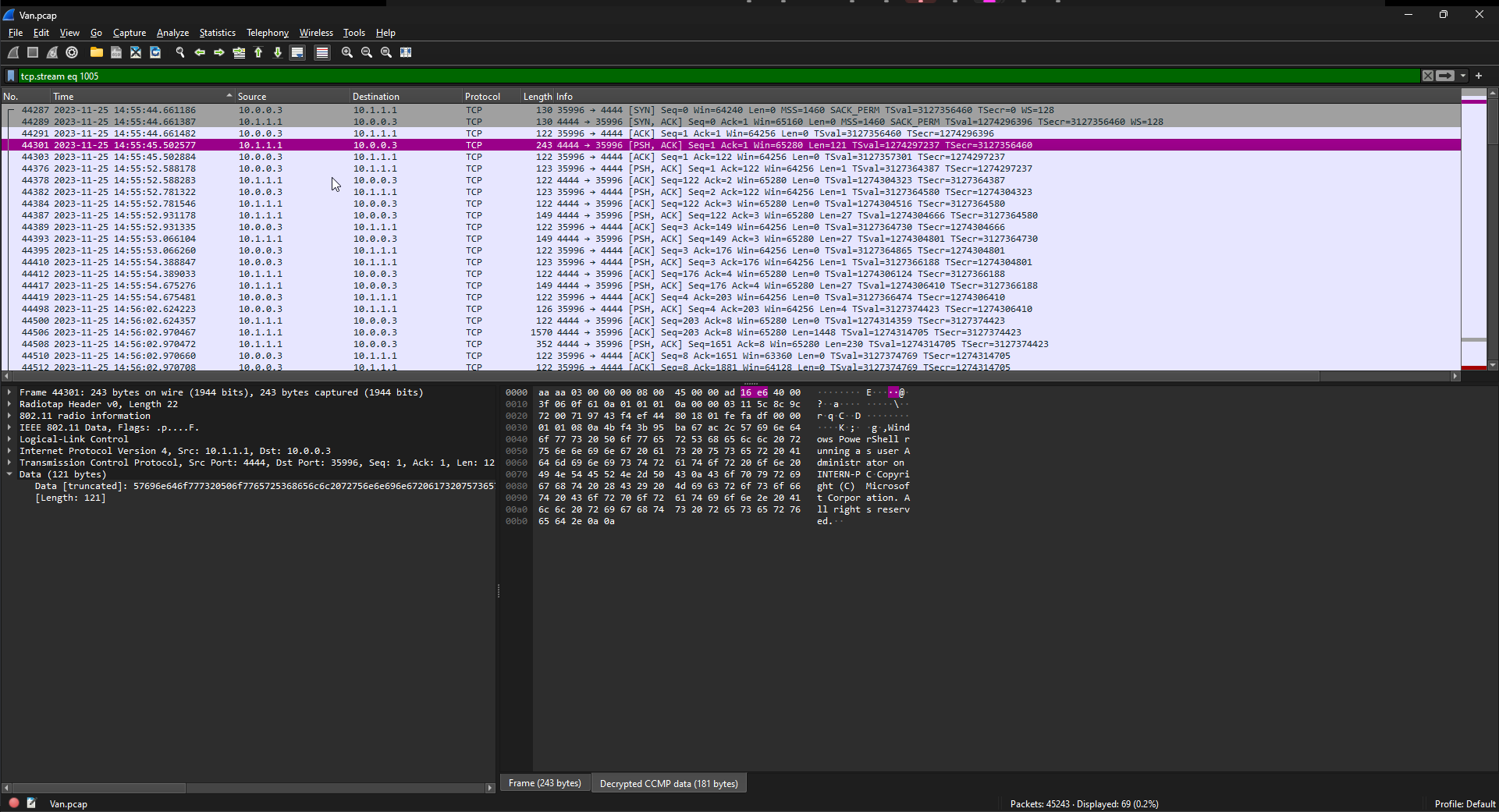This screenshot has height=812, width=1499.
Task: Start capturing packets with the shark fin icon
Action: (13, 52)
